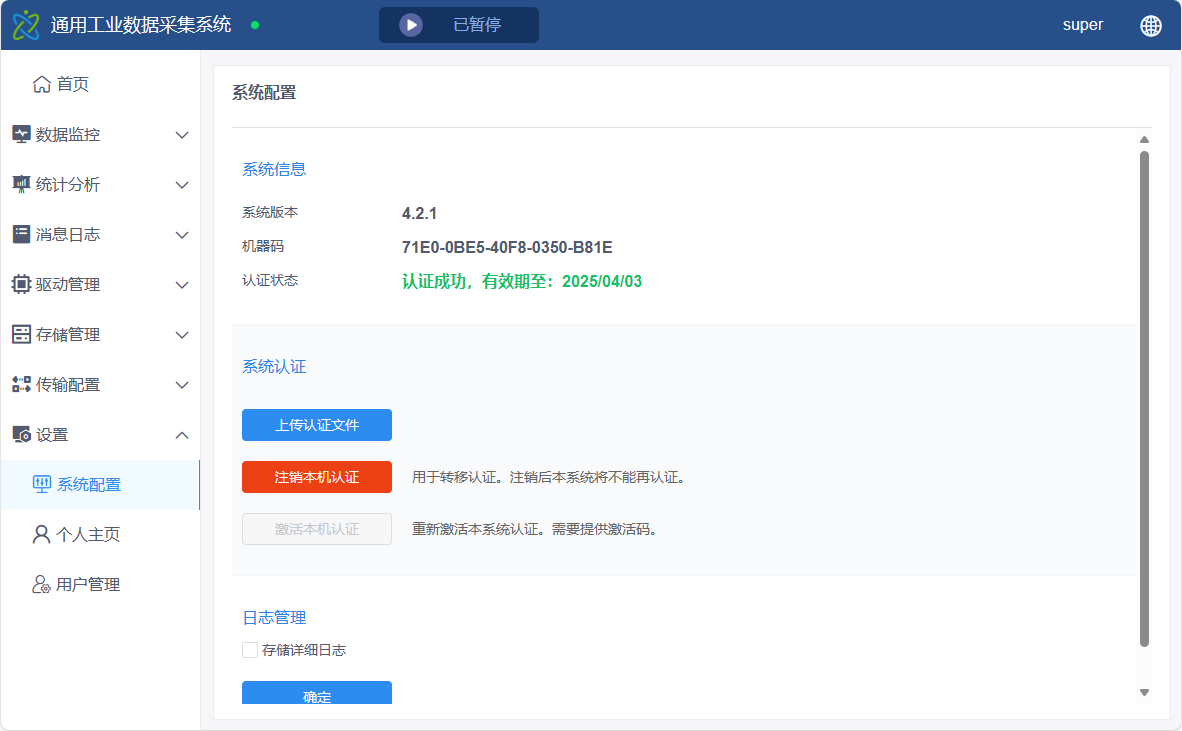Click the super username

tap(1082, 25)
